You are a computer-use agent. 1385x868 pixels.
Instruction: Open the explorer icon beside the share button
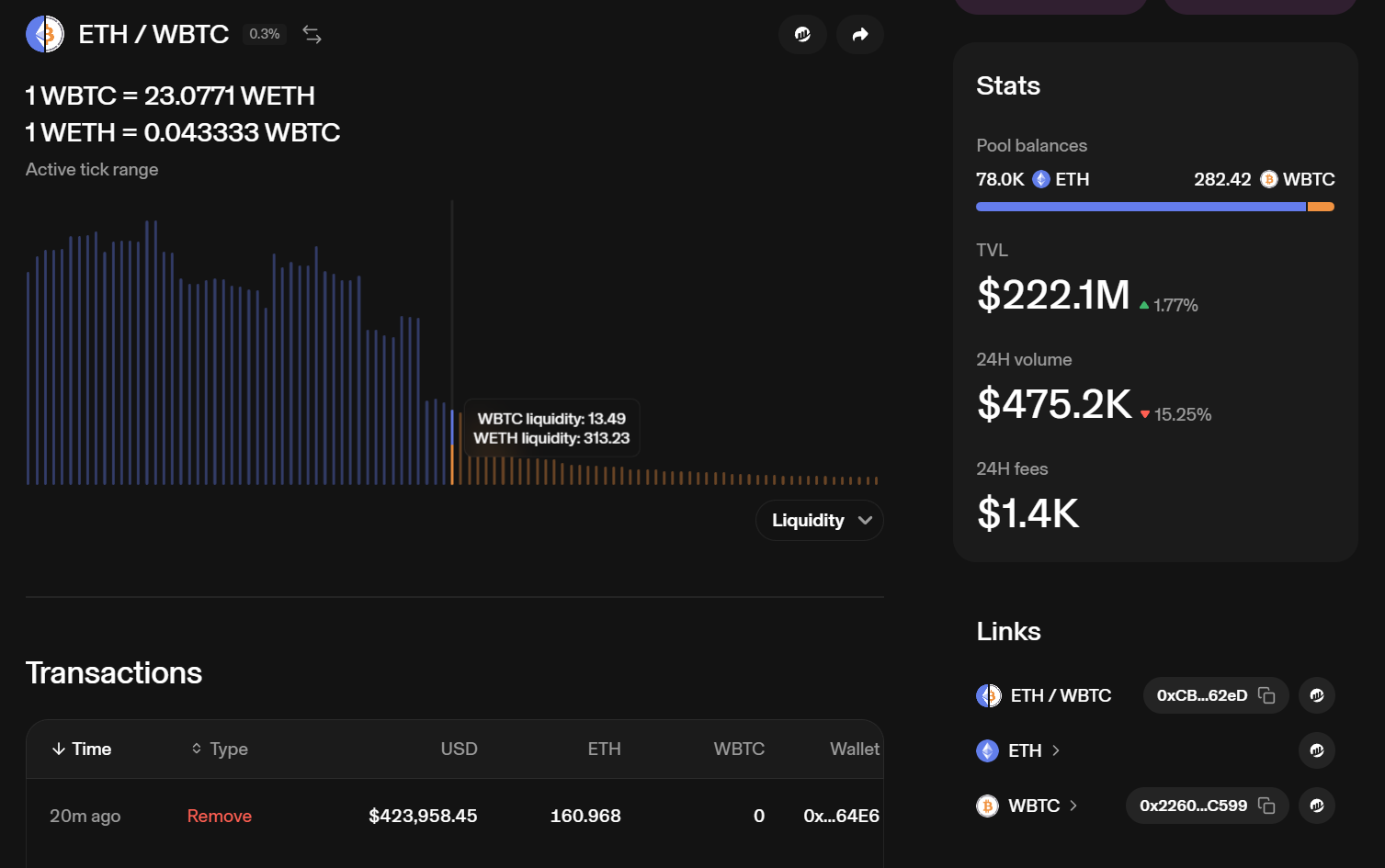coord(802,35)
